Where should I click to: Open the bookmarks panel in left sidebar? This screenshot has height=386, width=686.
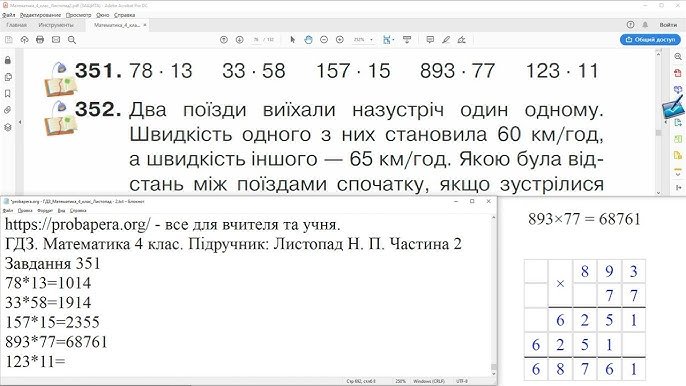pos(7,93)
